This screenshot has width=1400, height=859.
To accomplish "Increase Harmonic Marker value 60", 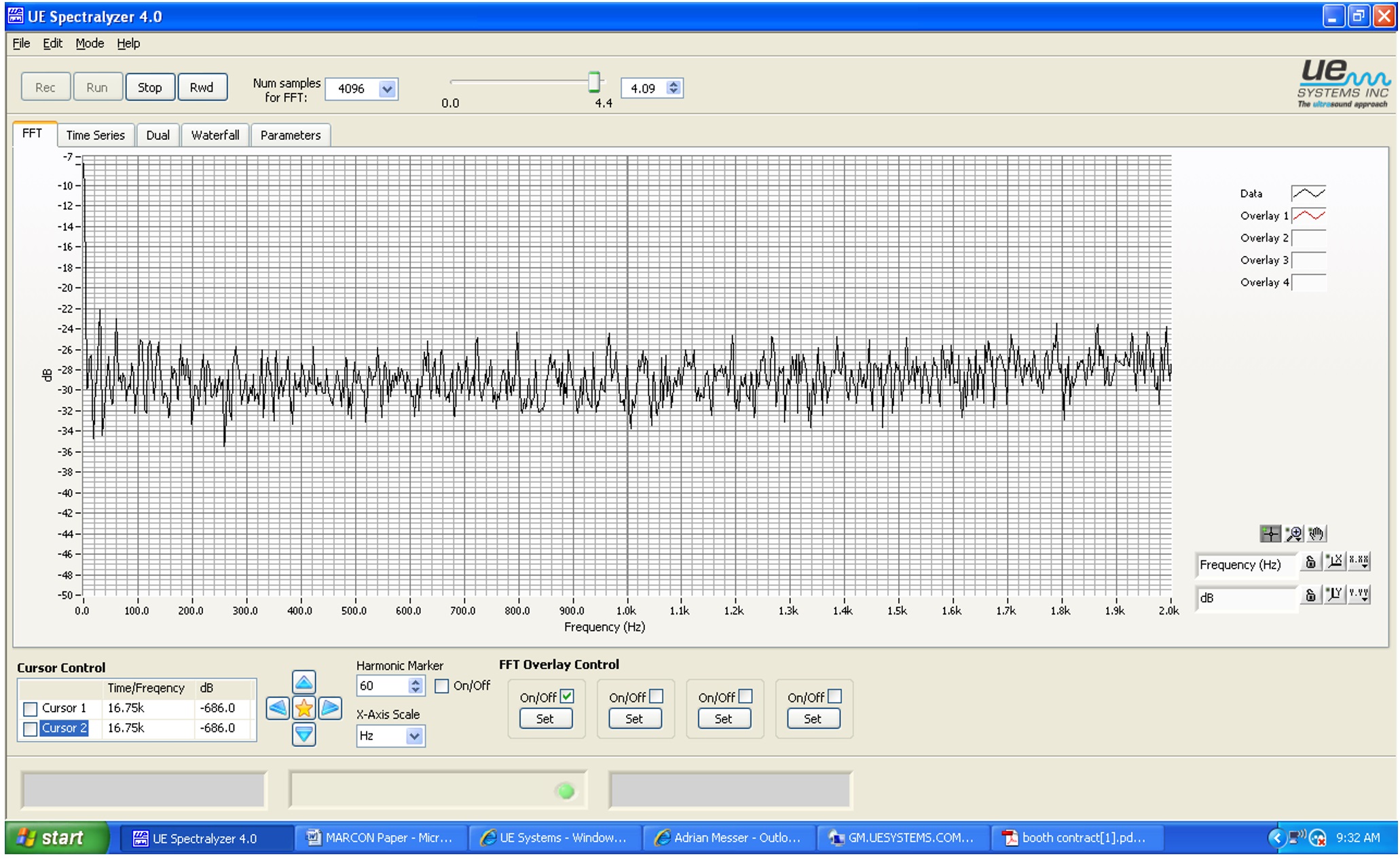I will click(x=416, y=682).
